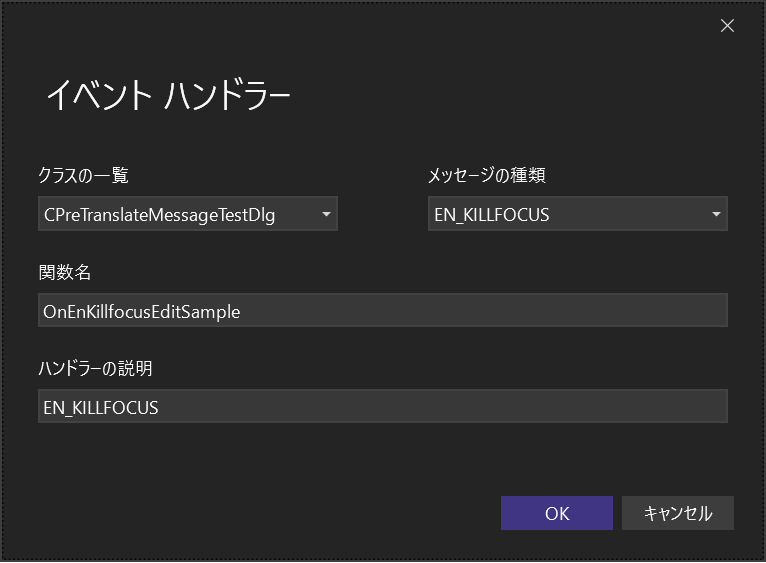Click the arrow on the EN_KILLFOCUS dropdown
This screenshot has height=563, width=766.
point(716,214)
